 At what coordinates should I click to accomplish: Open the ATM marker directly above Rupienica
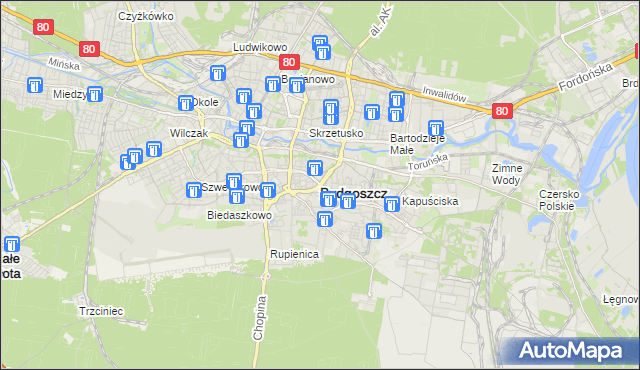pyautogui.click(x=325, y=219)
